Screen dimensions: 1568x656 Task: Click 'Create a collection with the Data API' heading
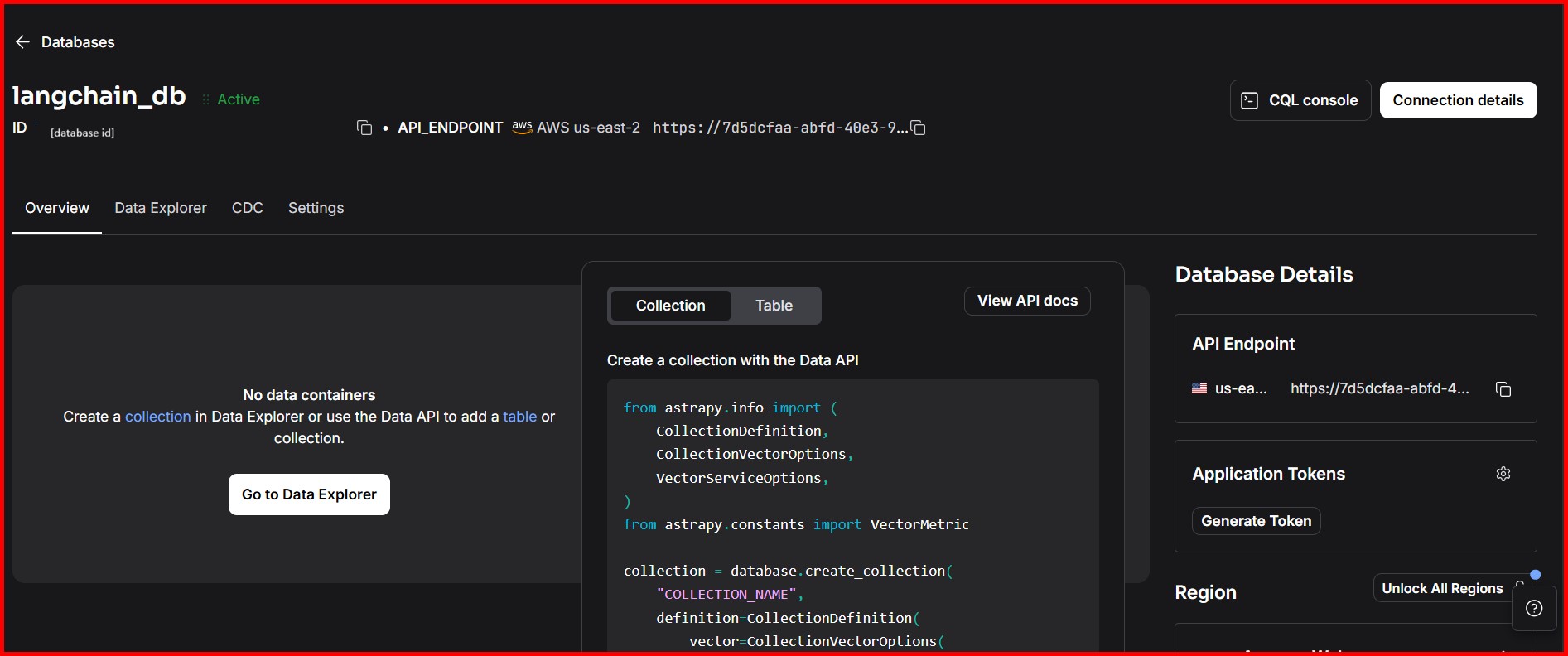click(x=733, y=360)
